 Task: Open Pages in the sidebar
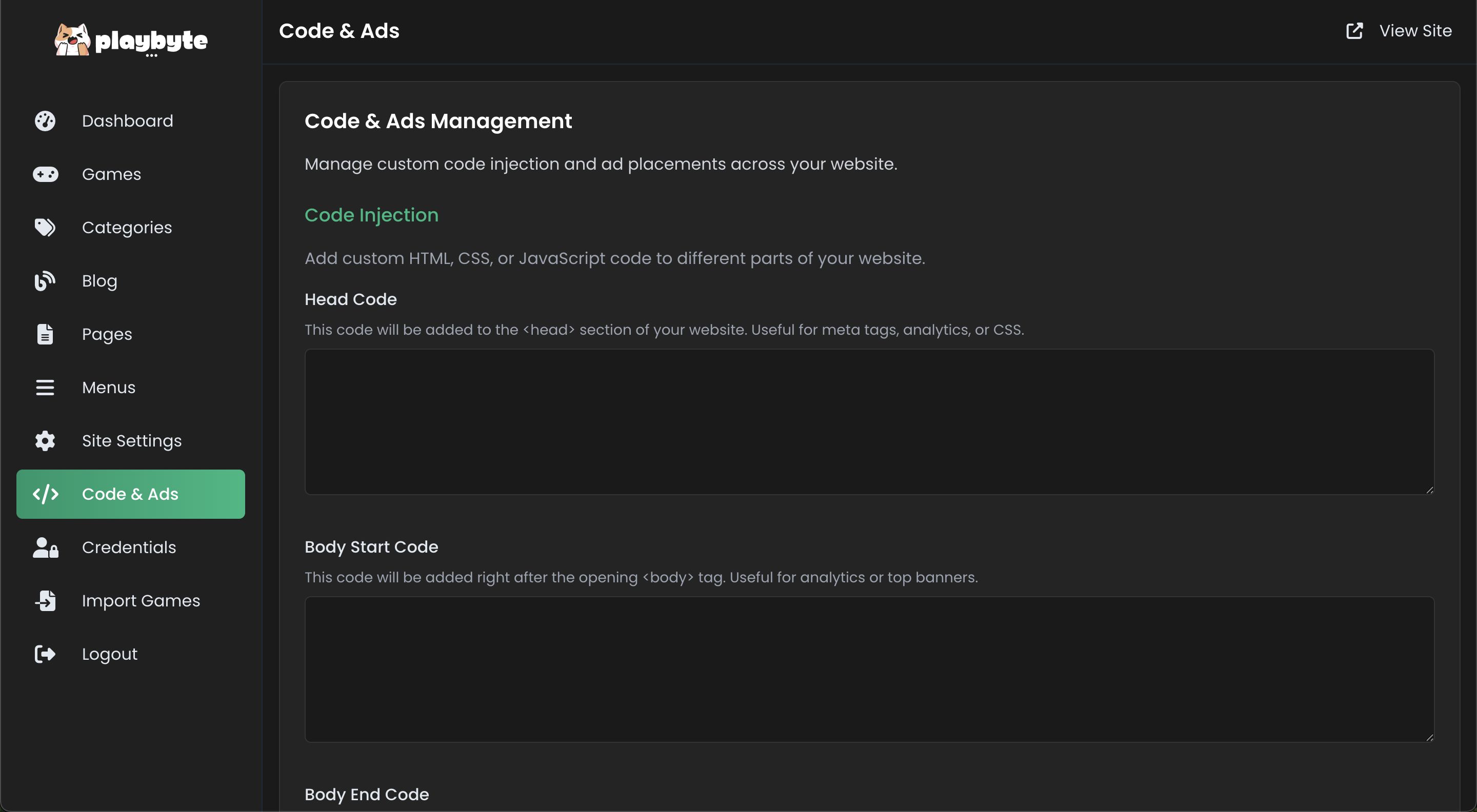131,334
